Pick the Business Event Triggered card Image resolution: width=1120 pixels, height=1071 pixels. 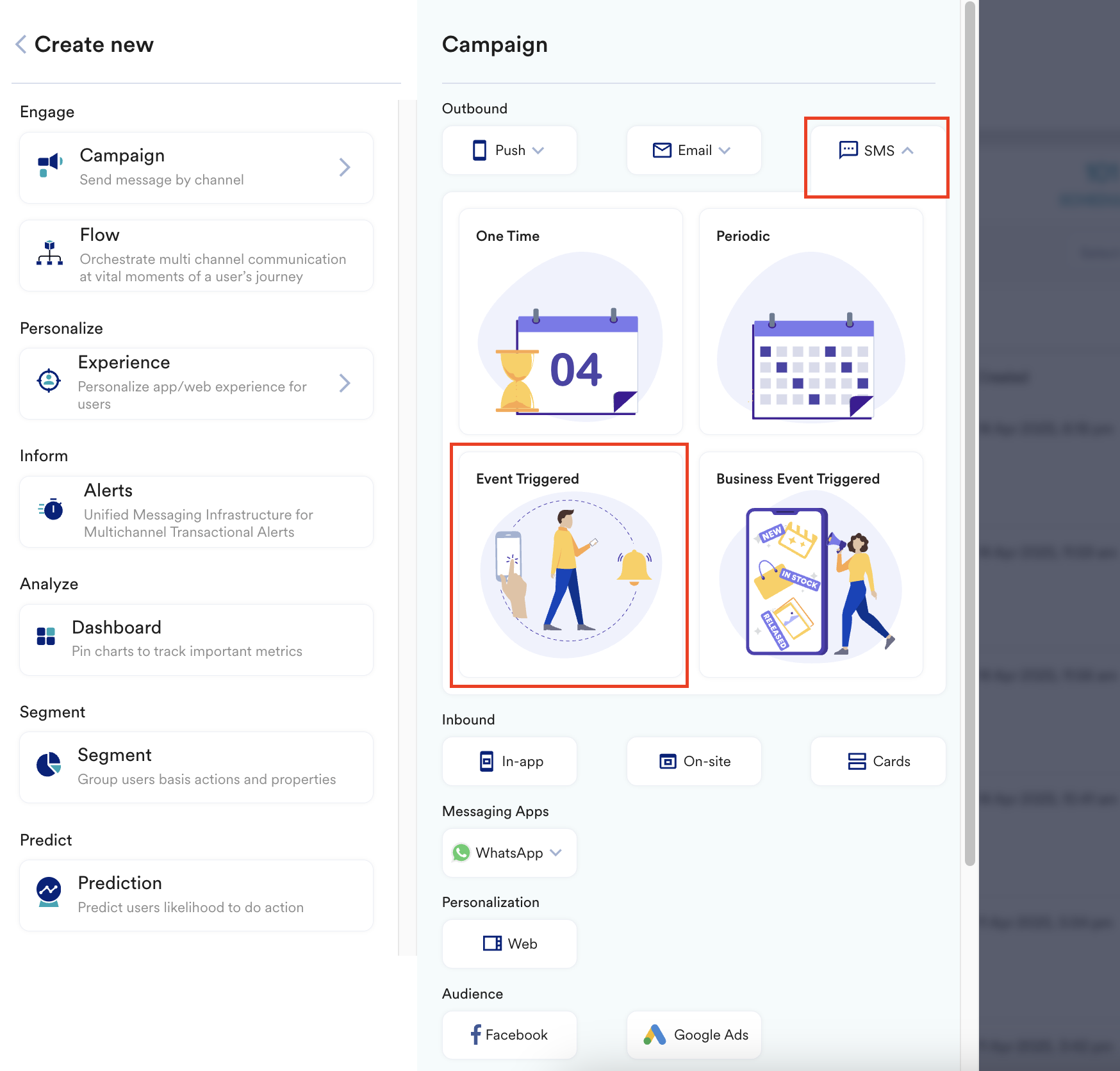pos(811,565)
